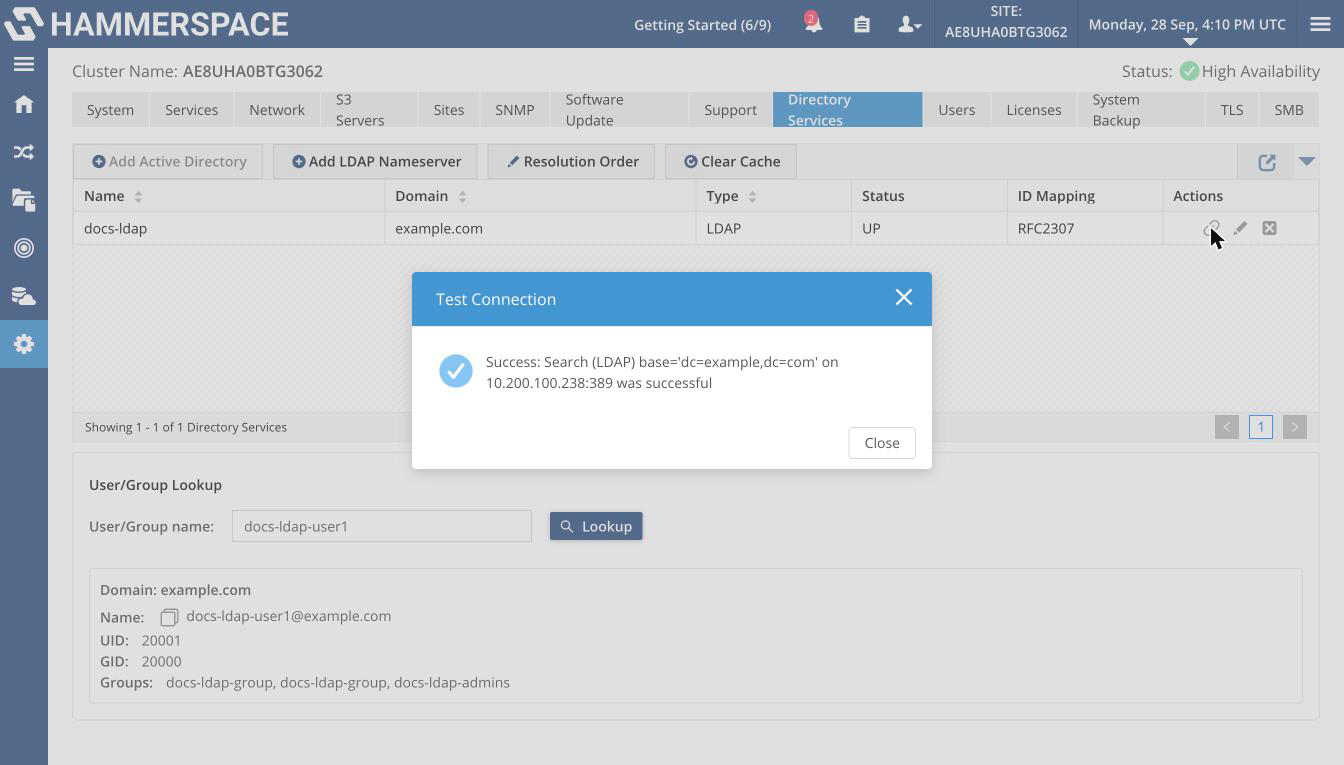The width and height of the screenshot is (1344, 765).
Task: Click Add LDAP Nameserver button
Action: point(376,161)
